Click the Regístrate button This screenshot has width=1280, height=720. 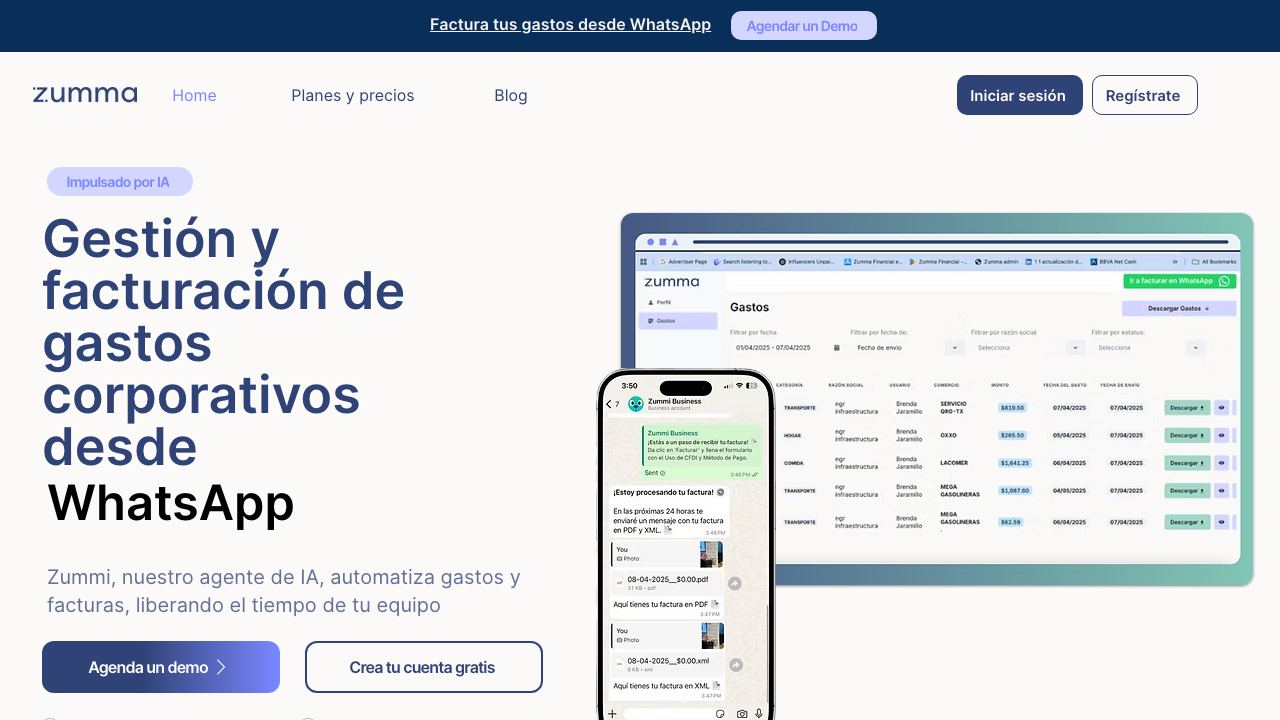tap(1144, 95)
